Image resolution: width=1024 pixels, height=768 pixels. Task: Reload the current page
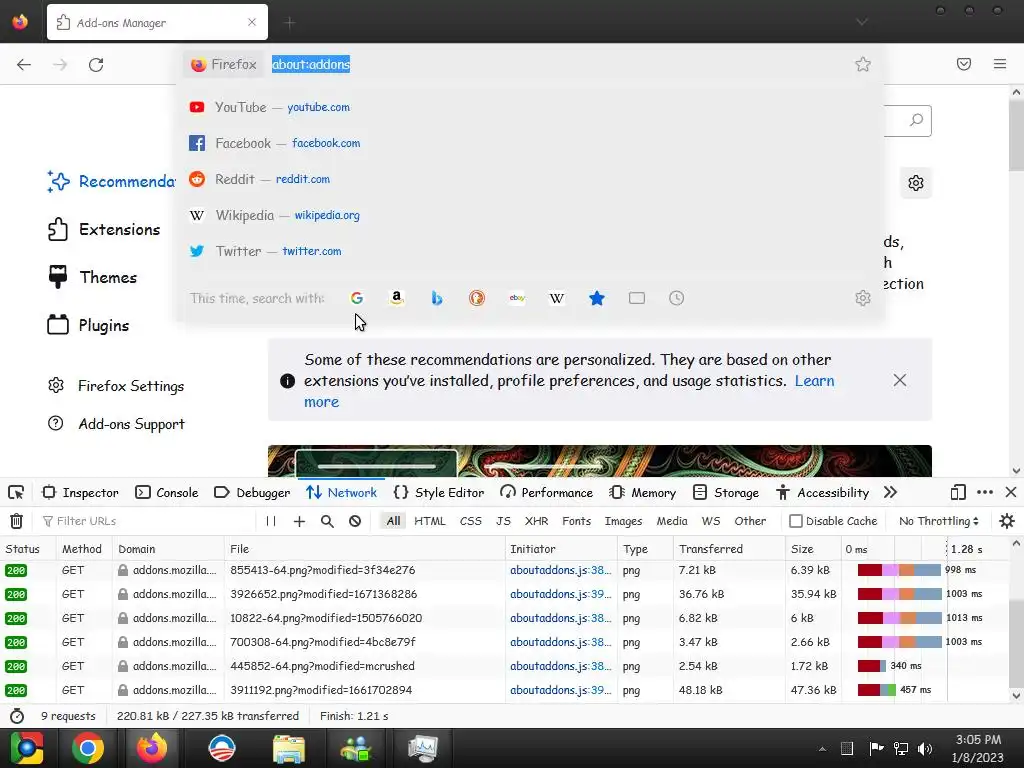[x=96, y=65]
